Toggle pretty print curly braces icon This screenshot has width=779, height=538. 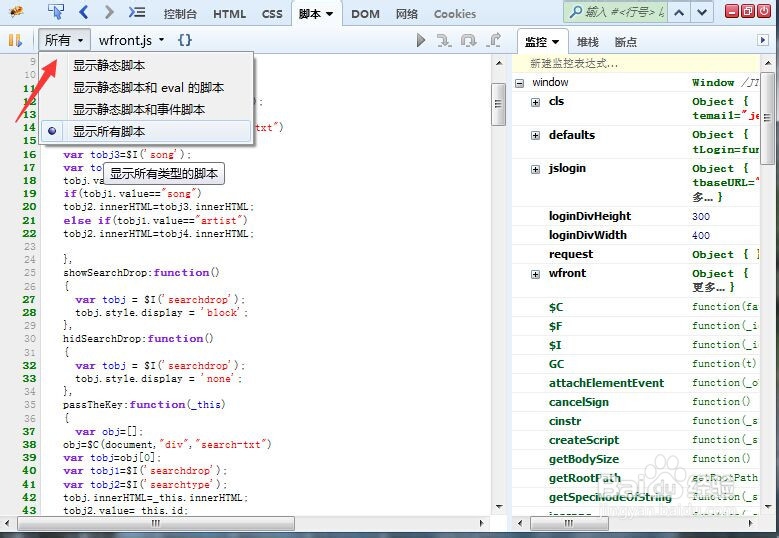[x=185, y=40]
